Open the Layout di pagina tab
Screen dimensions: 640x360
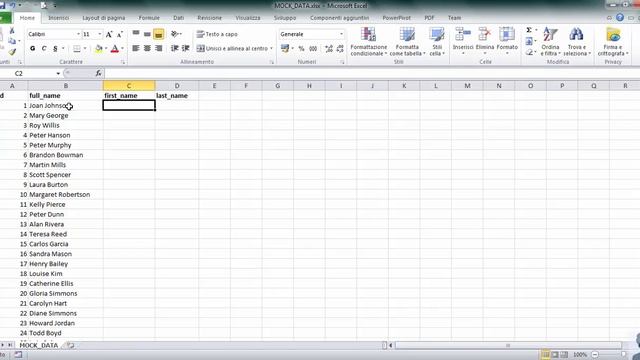click(x=104, y=18)
